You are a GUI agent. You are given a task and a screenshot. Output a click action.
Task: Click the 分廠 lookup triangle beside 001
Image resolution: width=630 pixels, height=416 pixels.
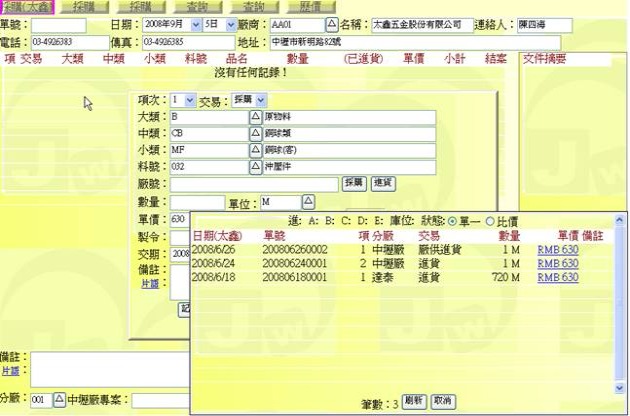[57, 400]
